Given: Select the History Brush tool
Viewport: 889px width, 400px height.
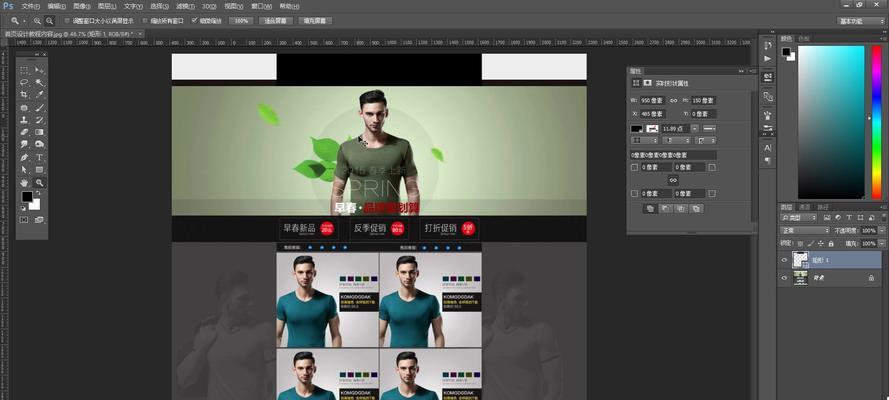Looking at the screenshot, I should (x=39, y=120).
